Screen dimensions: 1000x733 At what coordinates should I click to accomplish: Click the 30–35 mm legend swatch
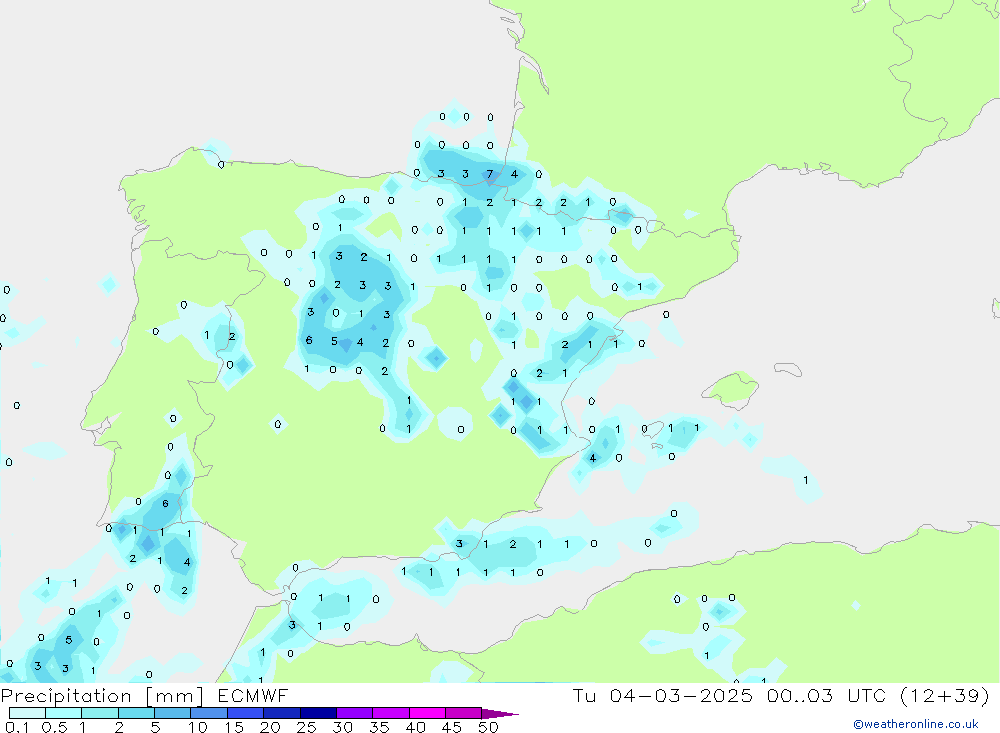(x=355, y=713)
